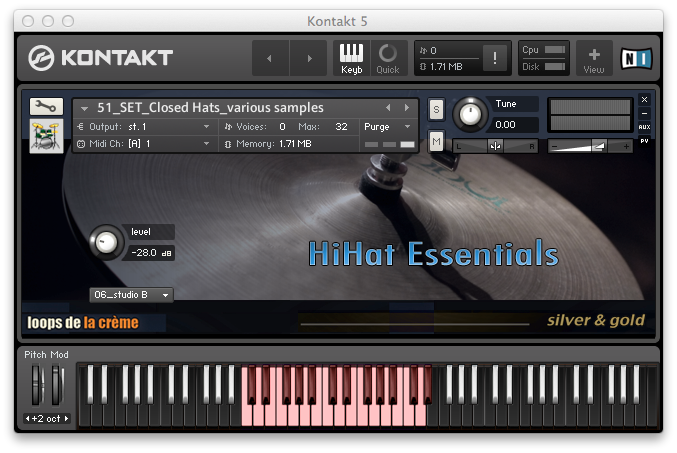Go to next instrument with right header arrow
Screen dimensions: 677x453
(x=308, y=58)
